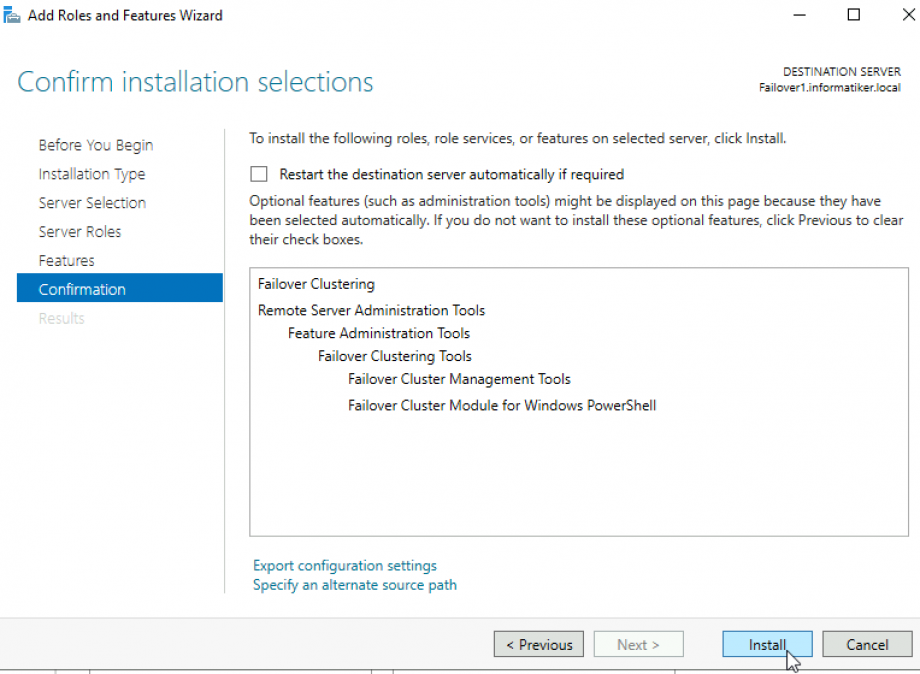The image size is (920, 674).
Task: Open Export configuration settings
Action: 344,565
